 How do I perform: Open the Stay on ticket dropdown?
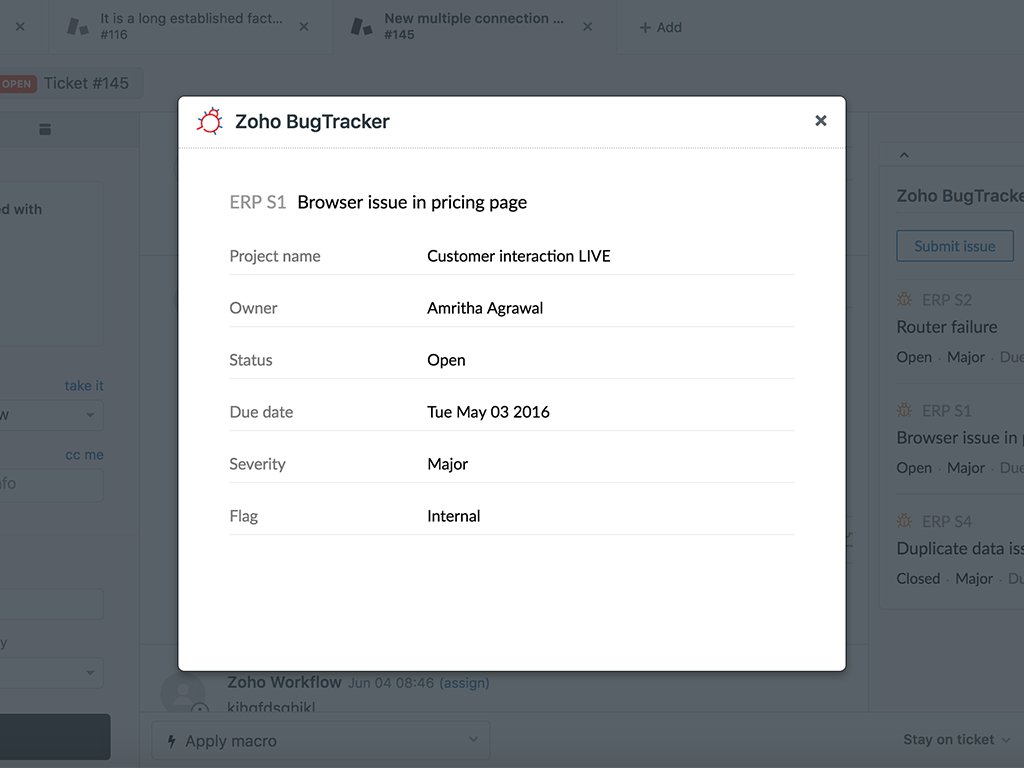click(x=957, y=740)
